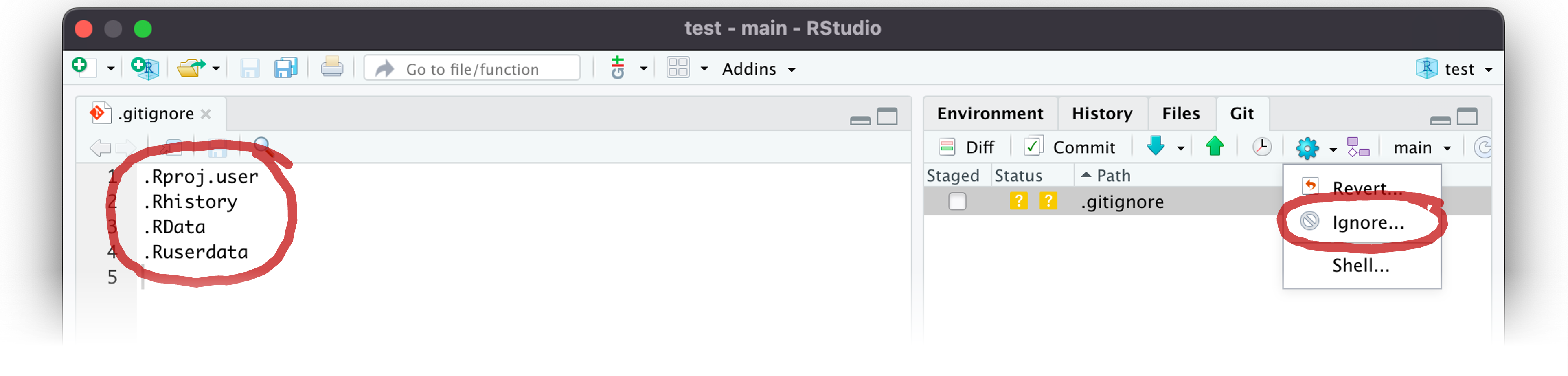This screenshot has width=1568, height=376.
Task: Click the Go to file/function field
Action: click(x=472, y=70)
